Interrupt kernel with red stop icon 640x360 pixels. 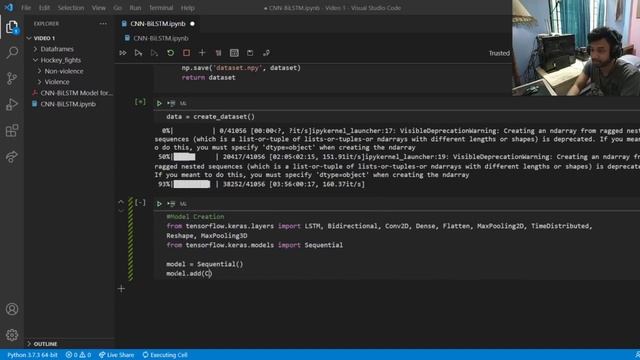click(186, 53)
